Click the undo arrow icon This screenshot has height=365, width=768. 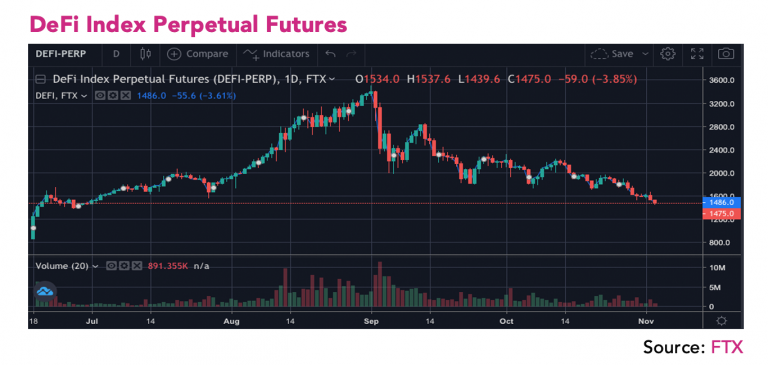pos(331,54)
